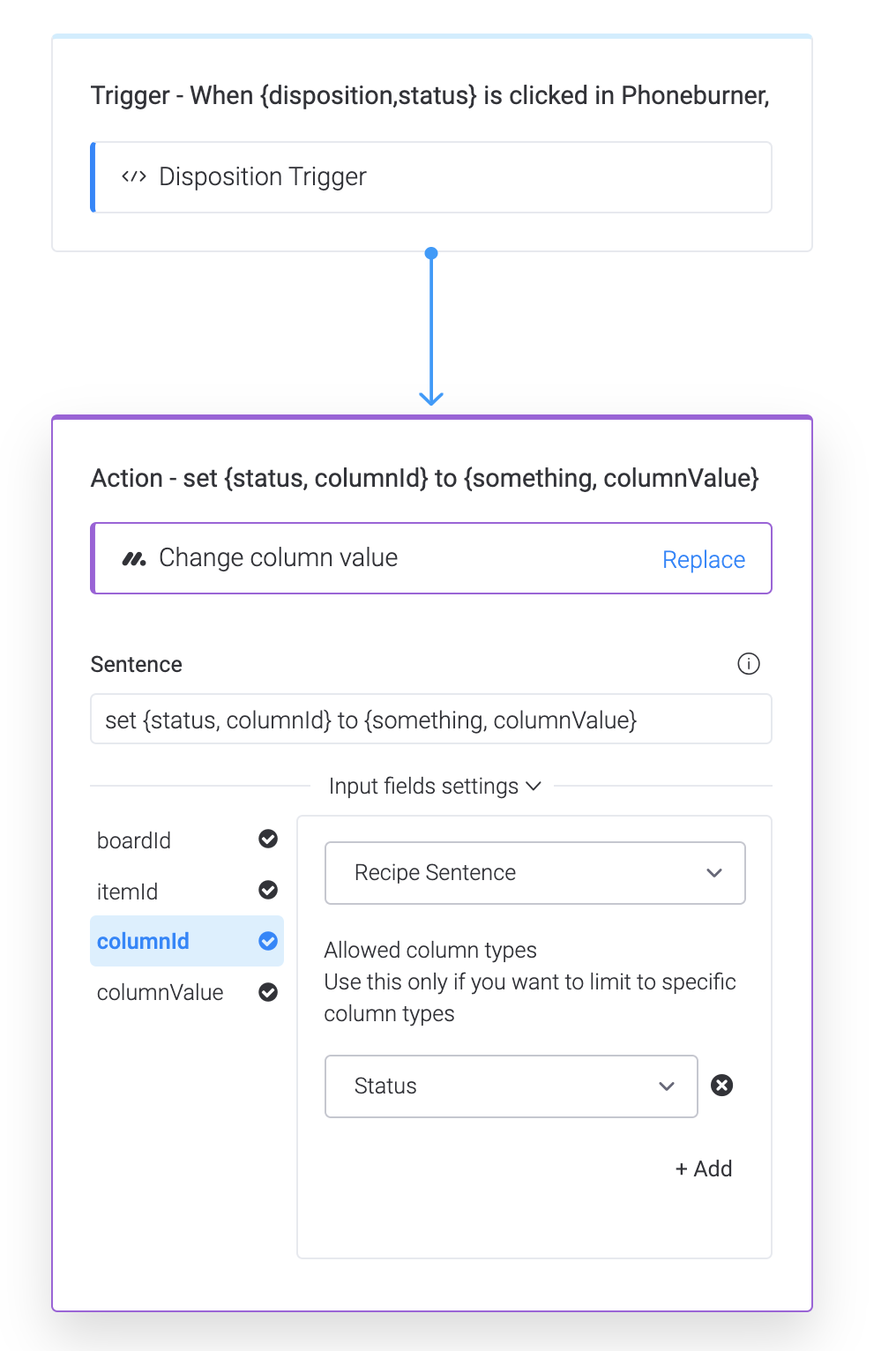Click the boardId checkmark icon
The height and width of the screenshot is (1351, 896).
[268, 839]
